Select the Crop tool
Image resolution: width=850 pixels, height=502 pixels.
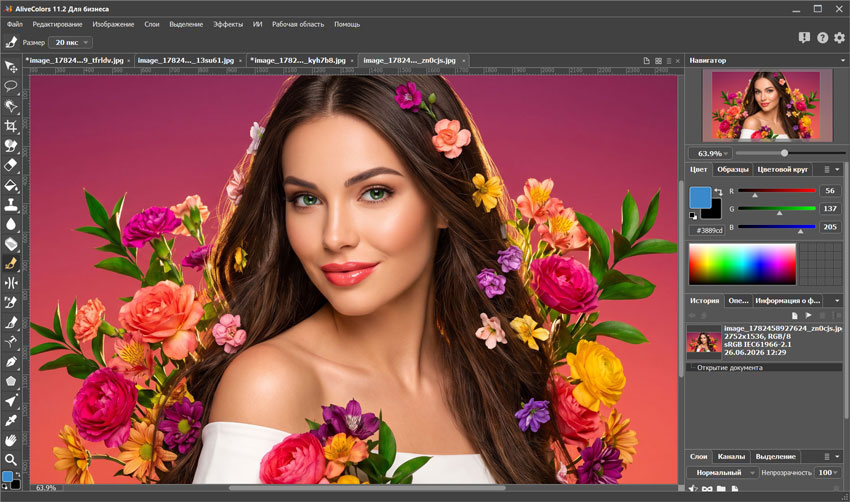pos(10,126)
